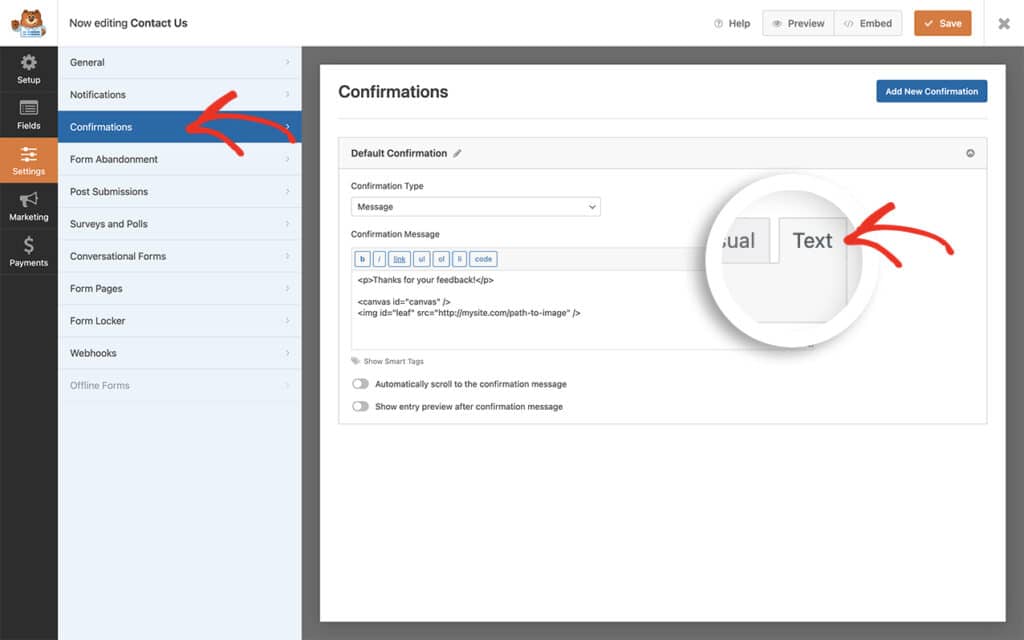The width and height of the screenshot is (1024, 640).
Task: Expand Conversational Forms chevron
Action: pos(287,256)
